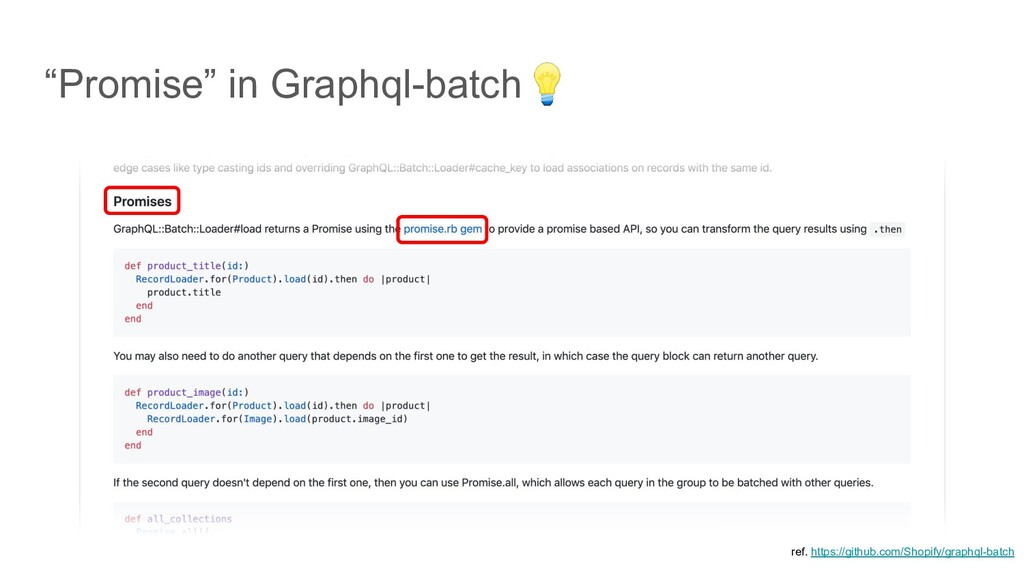The height and width of the screenshot is (576, 1024).
Task: Click the Promises section heading
Action: tap(143, 201)
